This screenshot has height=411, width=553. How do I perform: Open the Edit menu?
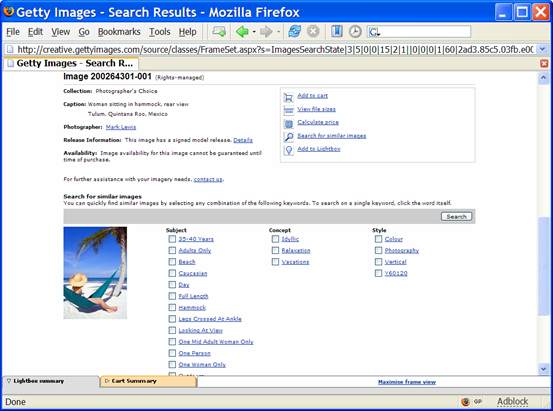pos(35,32)
